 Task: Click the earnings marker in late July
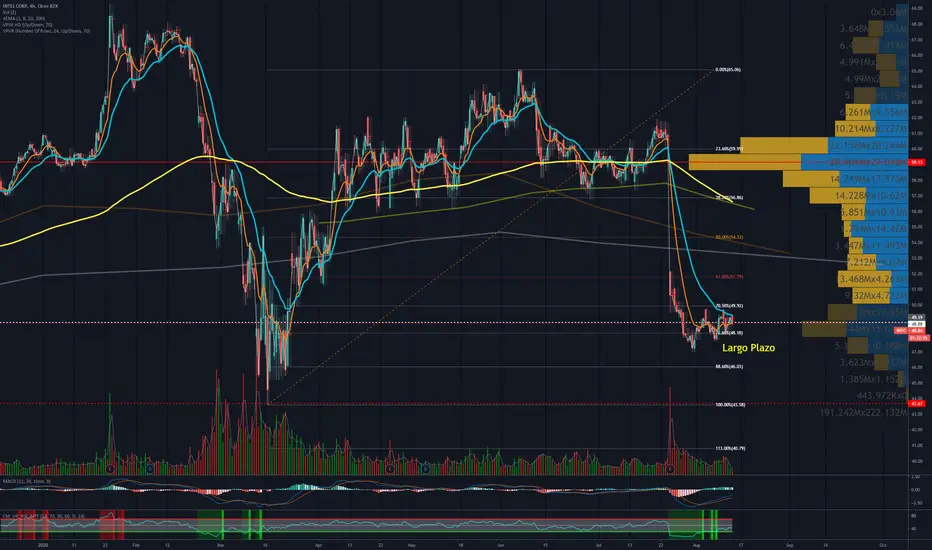(x=670, y=469)
